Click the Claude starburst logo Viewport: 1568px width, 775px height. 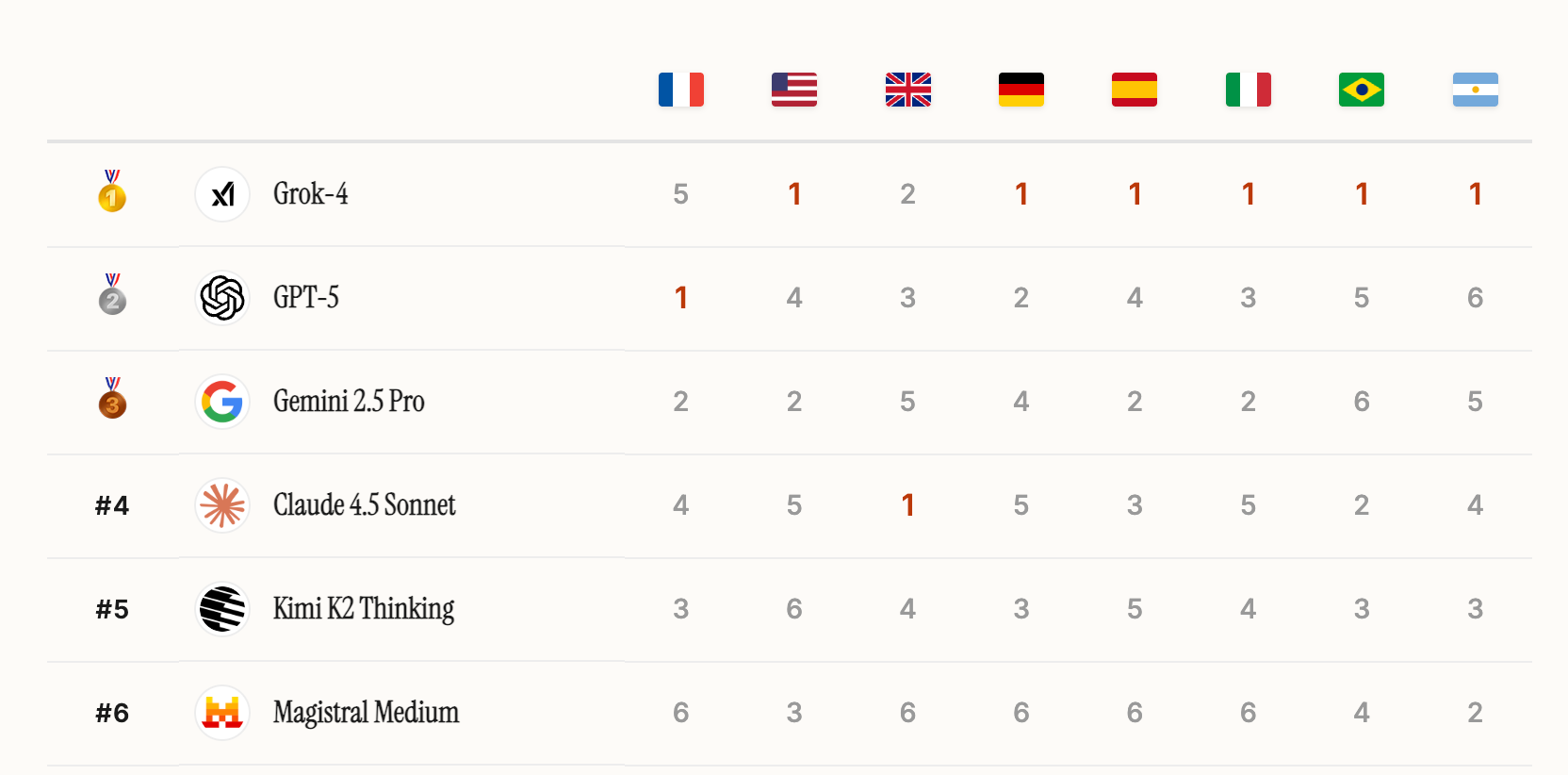tap(222, 505)
